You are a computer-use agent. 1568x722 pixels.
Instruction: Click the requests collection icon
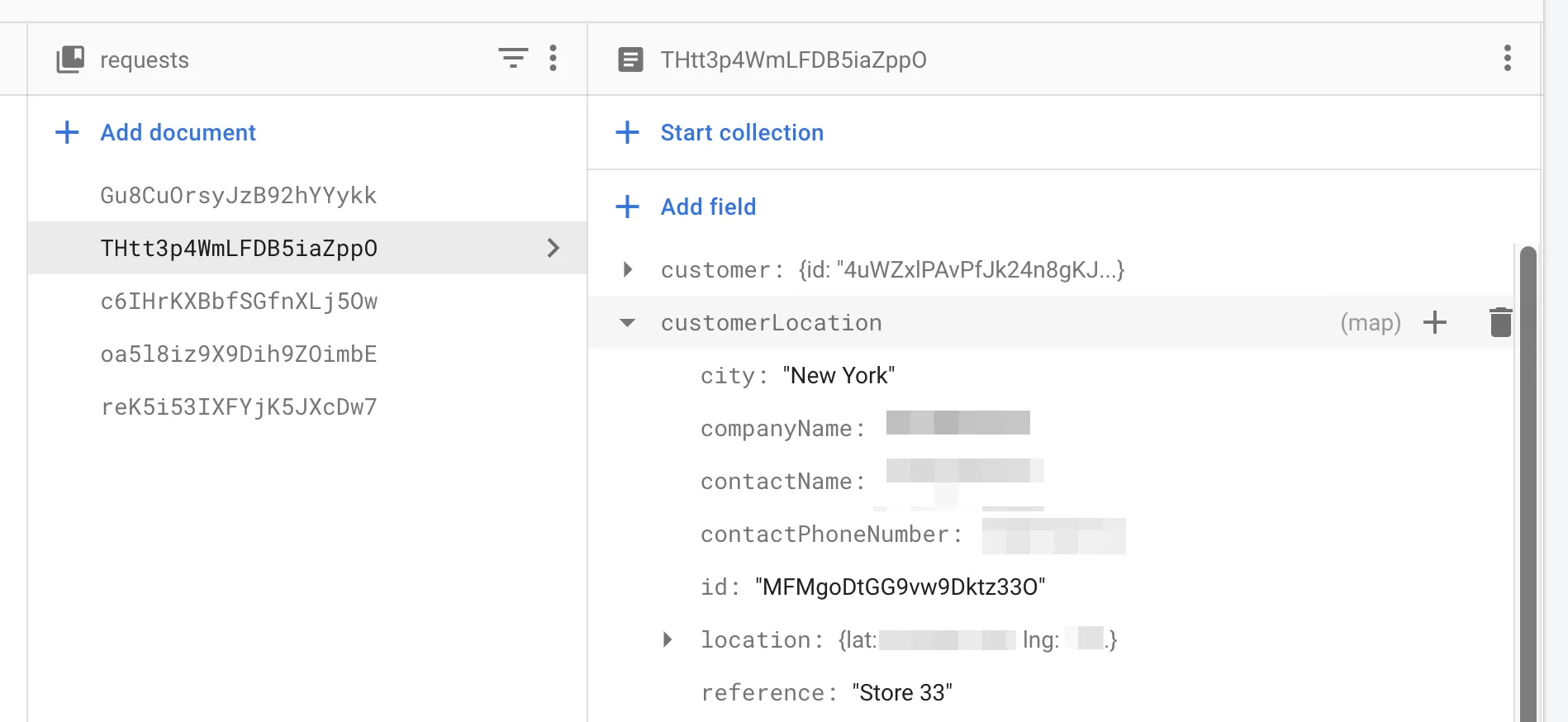click(70, 59)
